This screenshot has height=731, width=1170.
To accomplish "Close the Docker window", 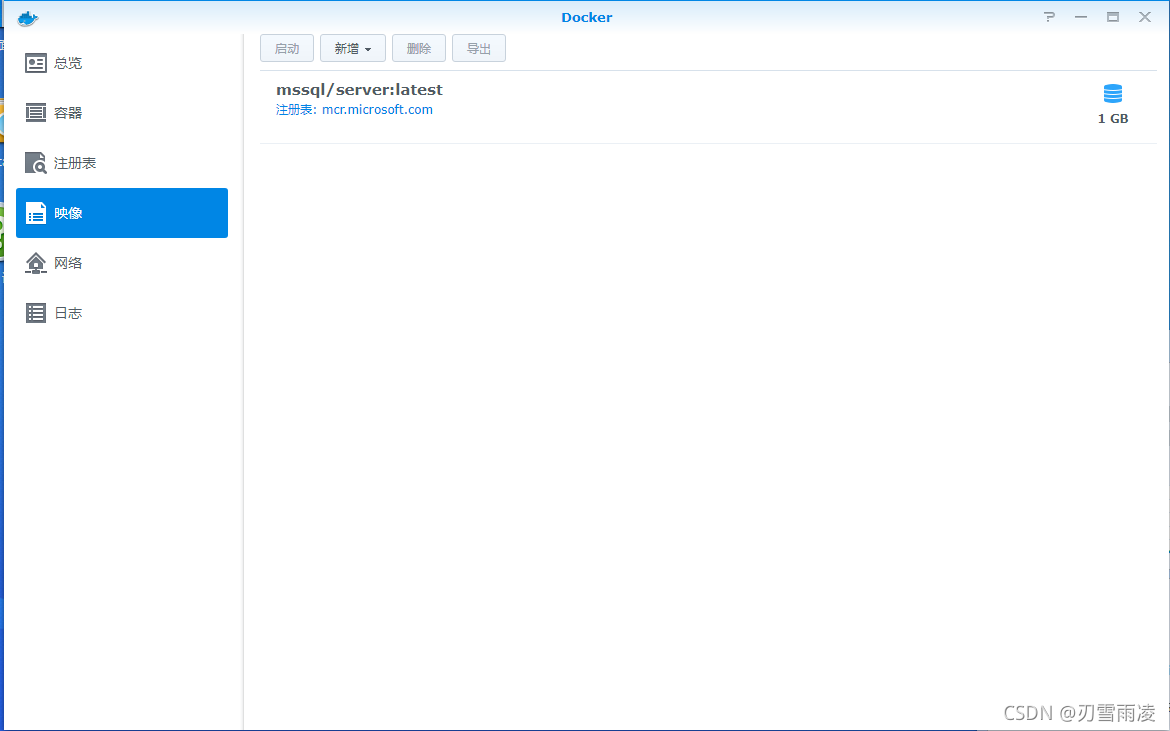I will pyautogui.click(x=1145, y=17).
